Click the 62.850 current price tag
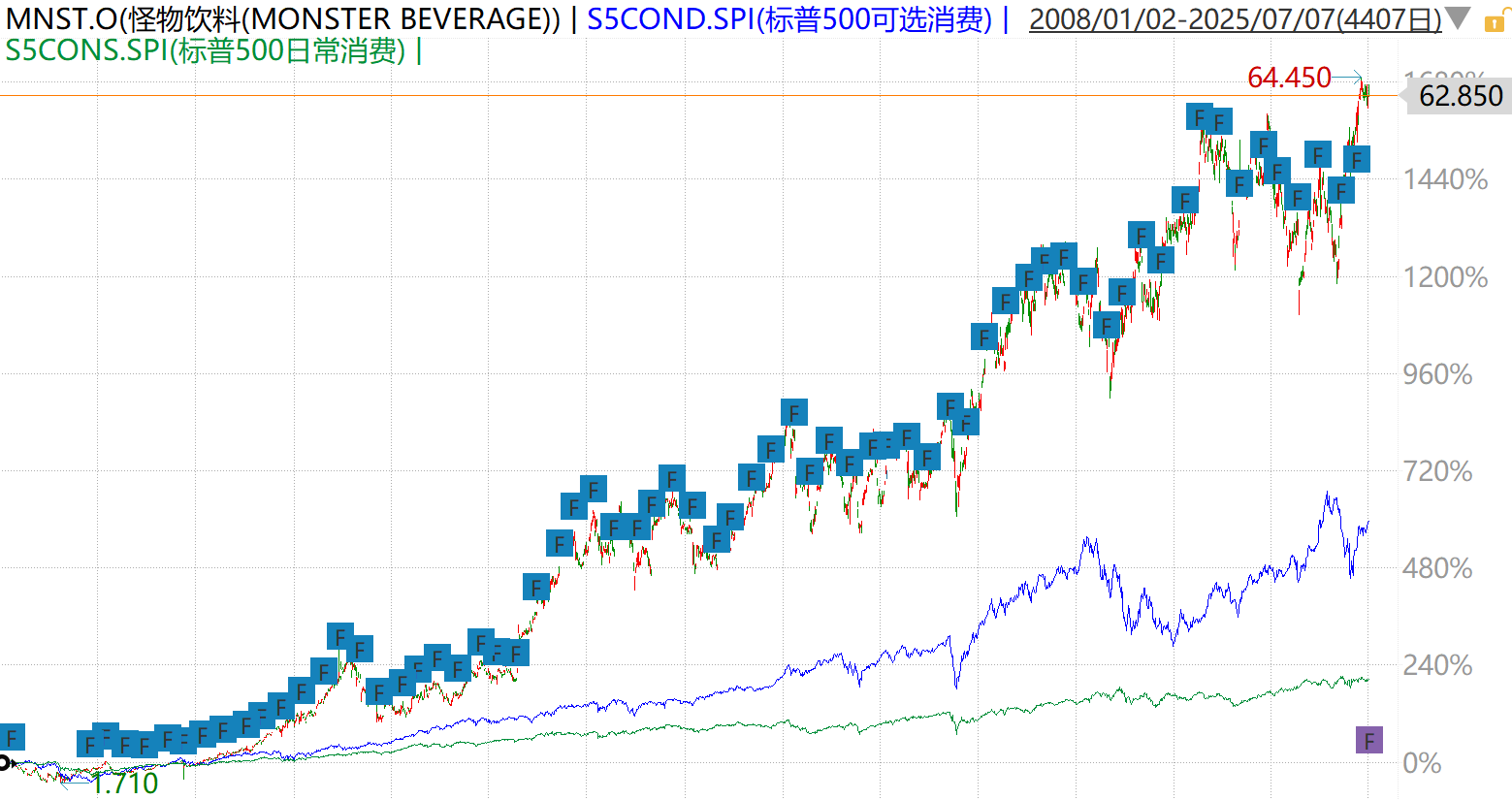This screenshot has width=1512, height=800. coord(1460,96)
